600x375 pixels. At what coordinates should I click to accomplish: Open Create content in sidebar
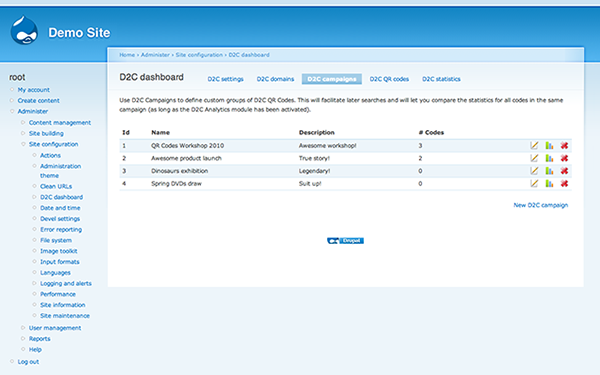39,101
